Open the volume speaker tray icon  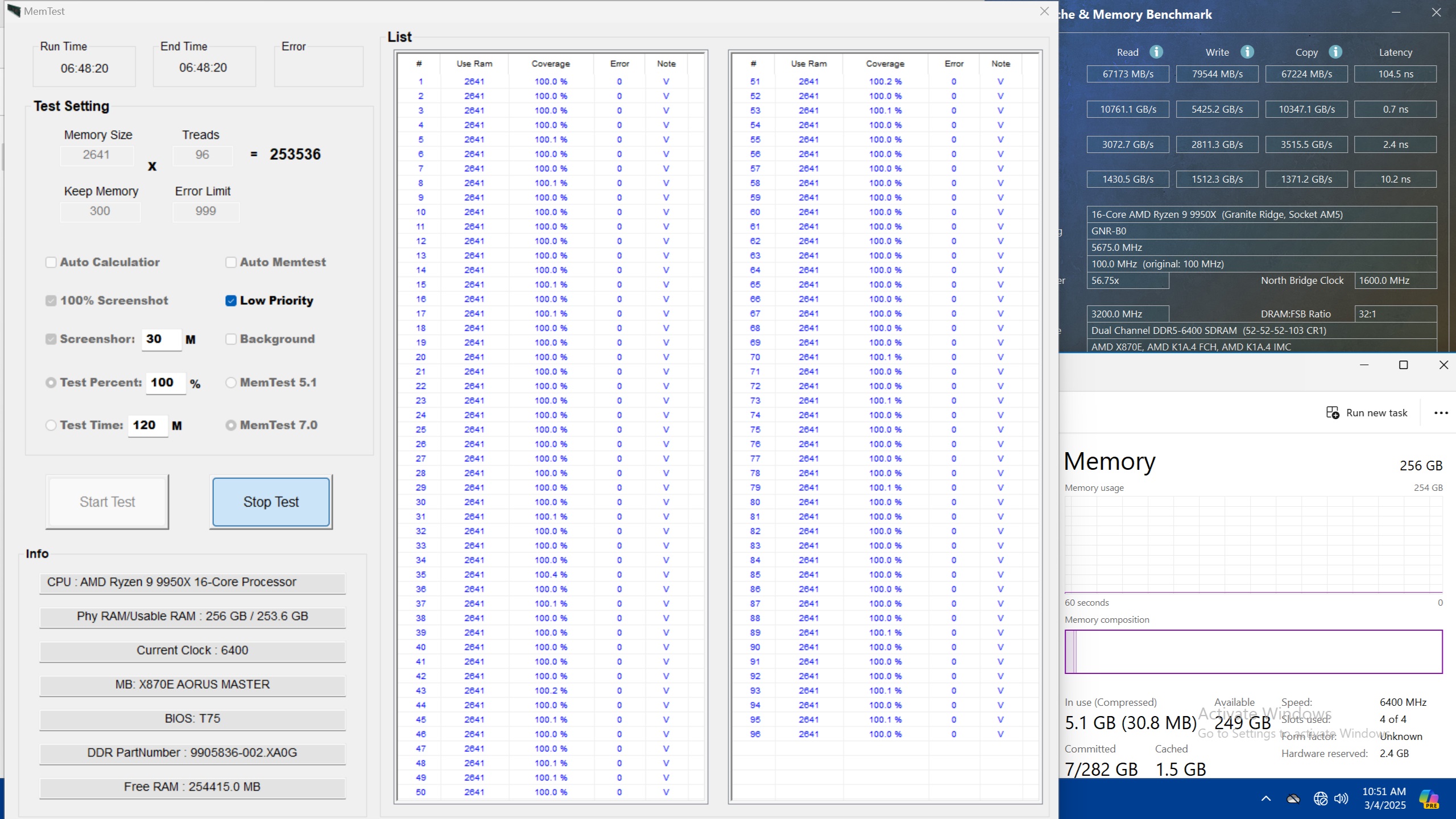(x=1341, y=799)
